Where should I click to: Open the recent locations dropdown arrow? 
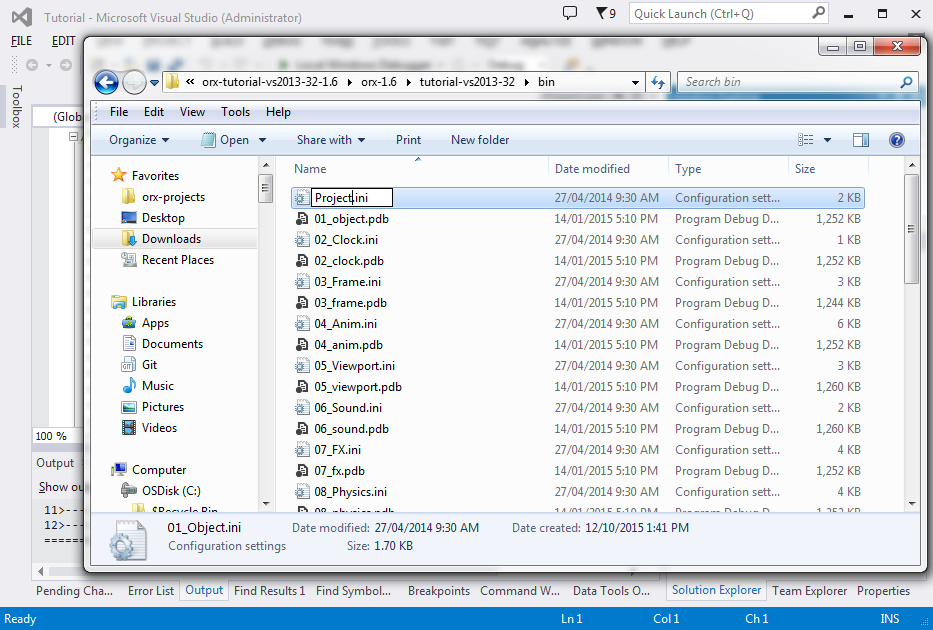[154, 83]
